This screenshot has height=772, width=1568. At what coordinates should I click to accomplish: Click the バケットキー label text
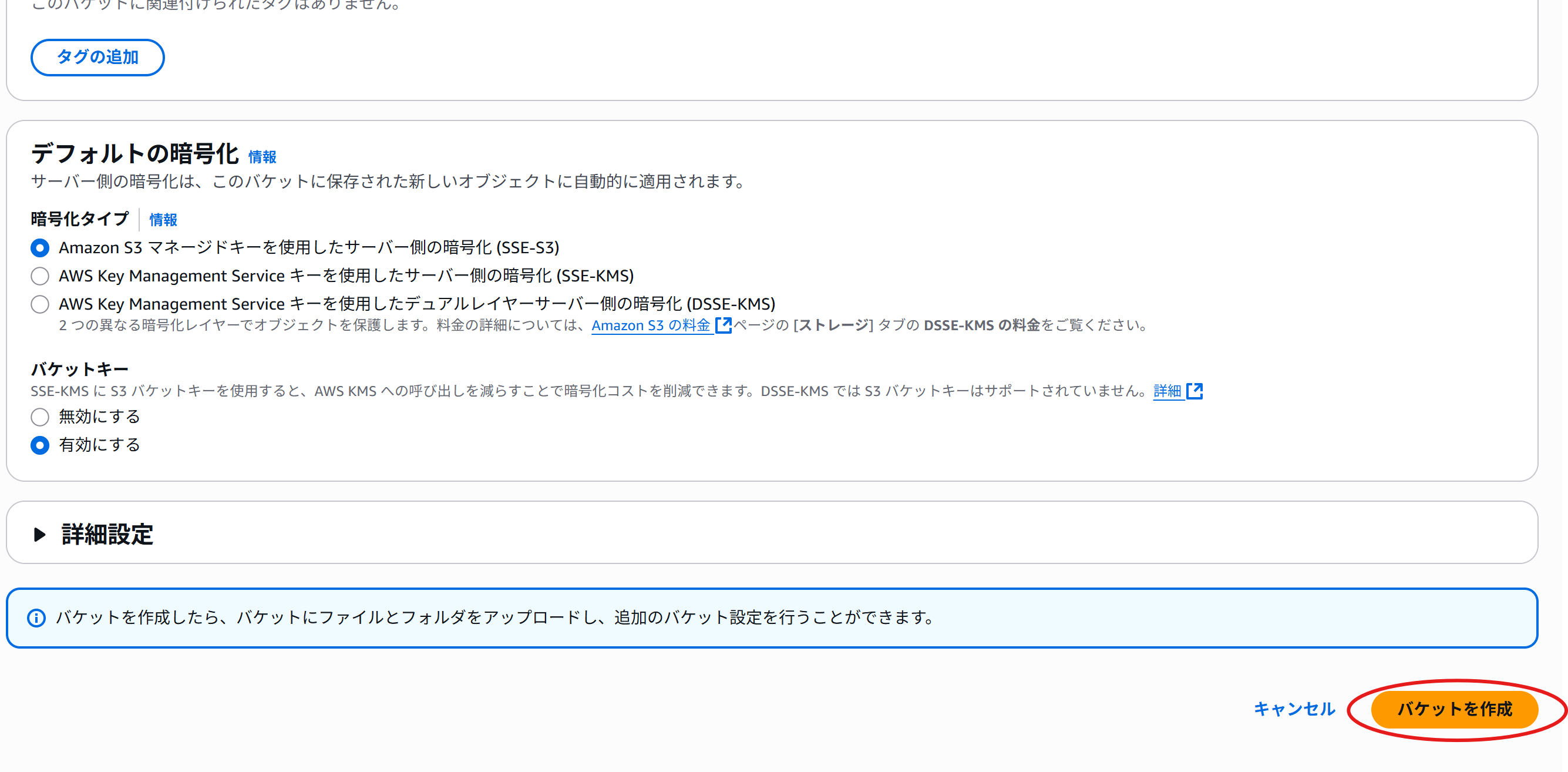coord(80,369)
